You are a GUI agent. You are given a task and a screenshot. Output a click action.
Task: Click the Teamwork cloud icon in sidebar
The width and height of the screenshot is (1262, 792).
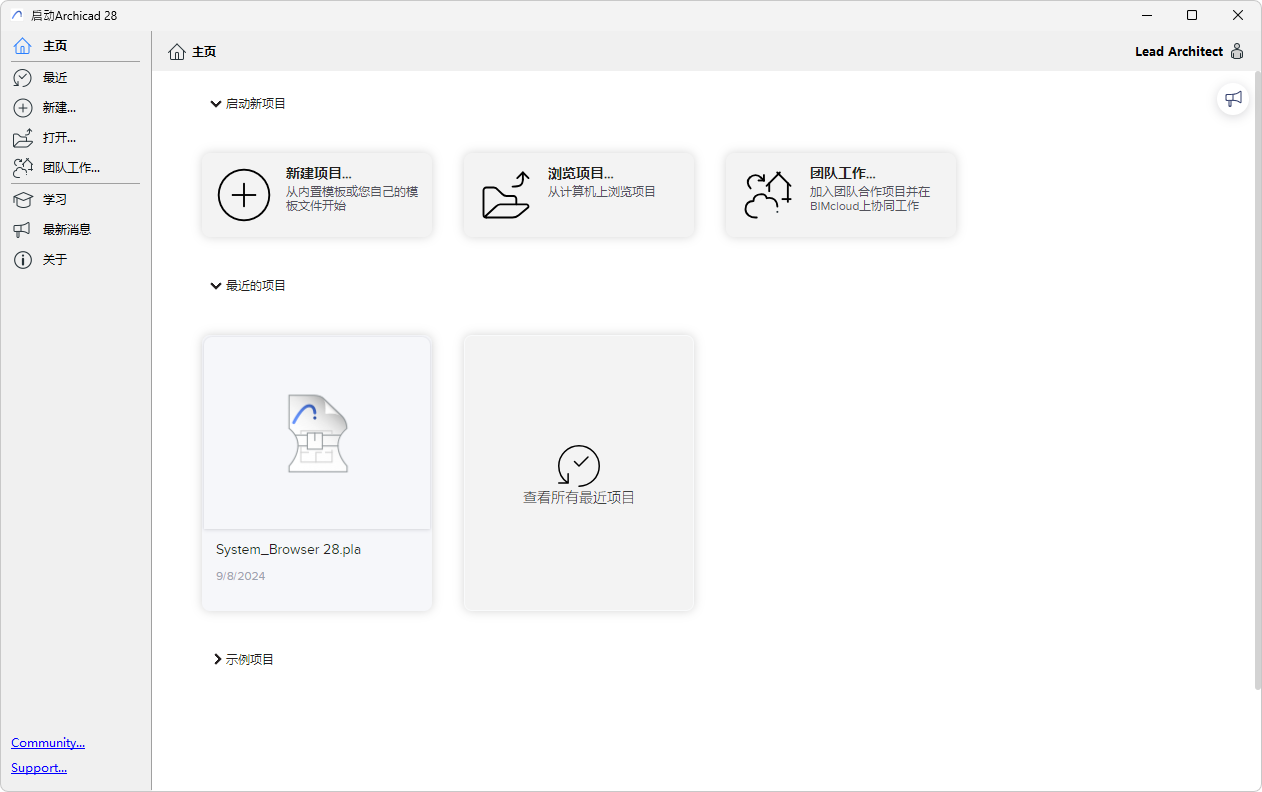22,168
